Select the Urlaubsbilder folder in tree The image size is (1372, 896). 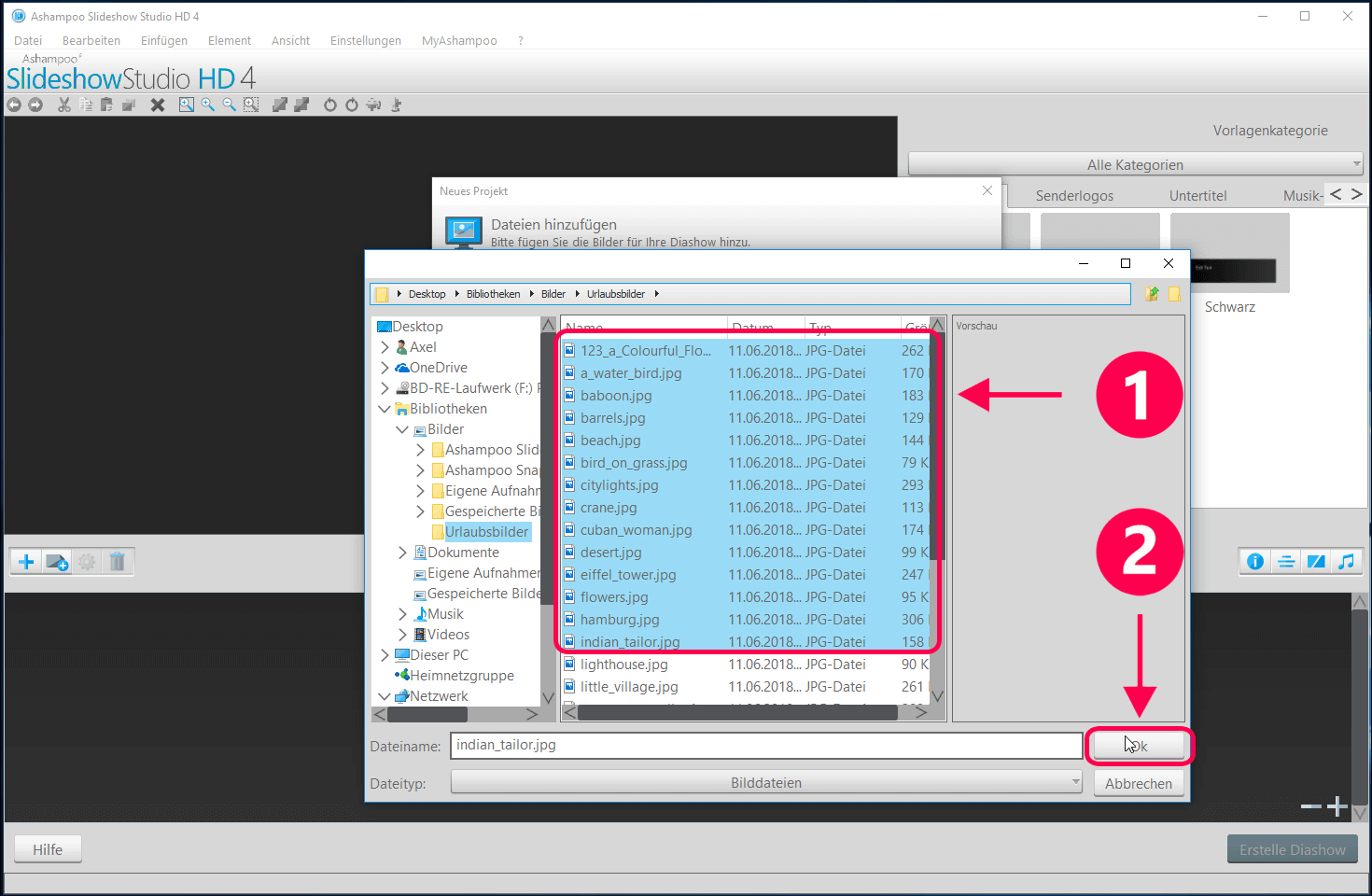486,532
